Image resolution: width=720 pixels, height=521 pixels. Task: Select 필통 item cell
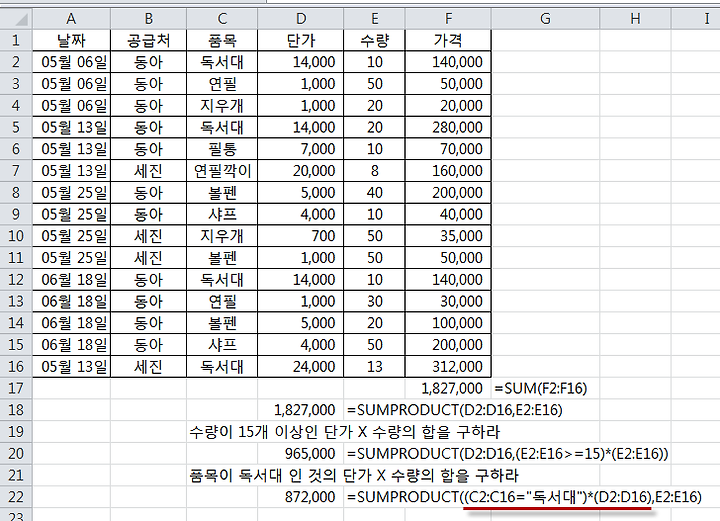(222, 149)
